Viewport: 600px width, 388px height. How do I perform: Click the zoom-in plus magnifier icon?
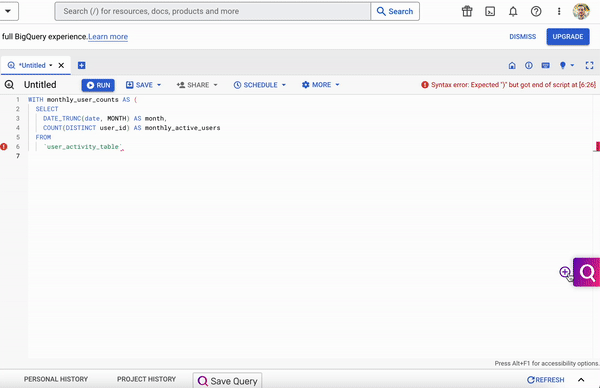click(x=565, y=272)
